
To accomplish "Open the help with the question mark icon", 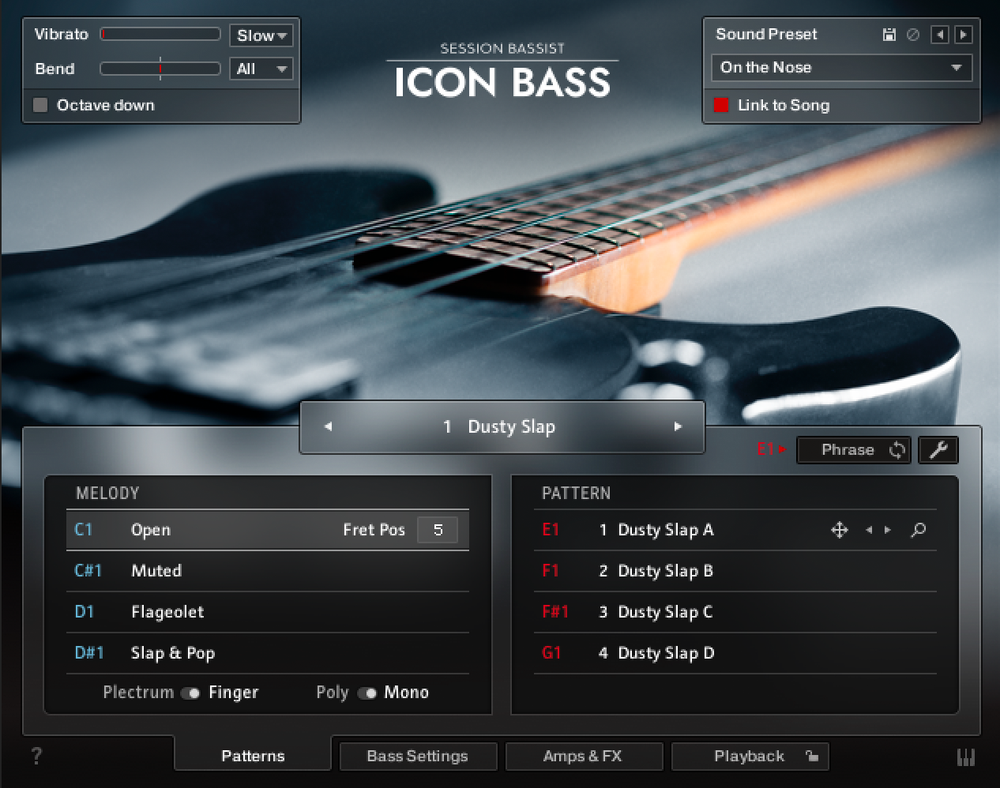I will pyautogui.click(x=37, y=757).
